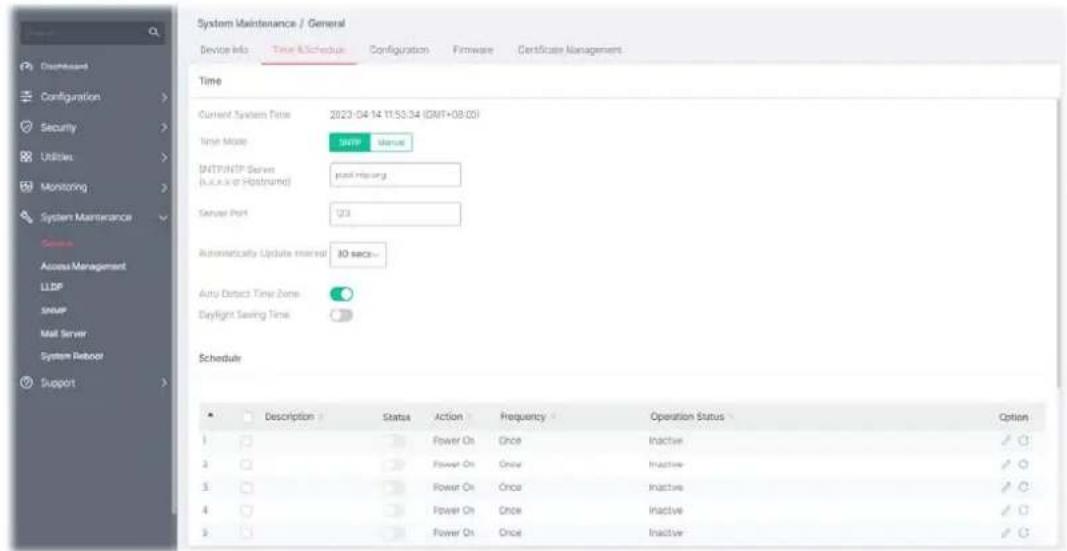Click the Configuration sliders icon

tap(27, 97)
